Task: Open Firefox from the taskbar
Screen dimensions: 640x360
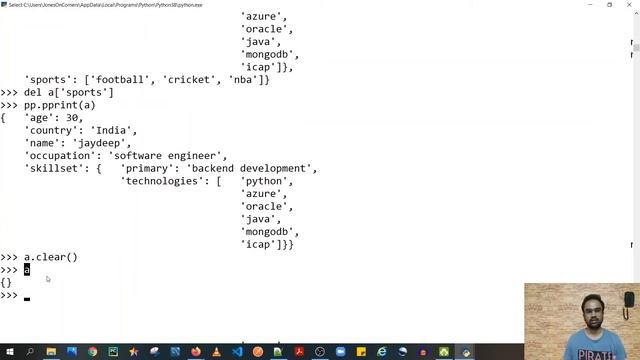Action: [196, 351]
